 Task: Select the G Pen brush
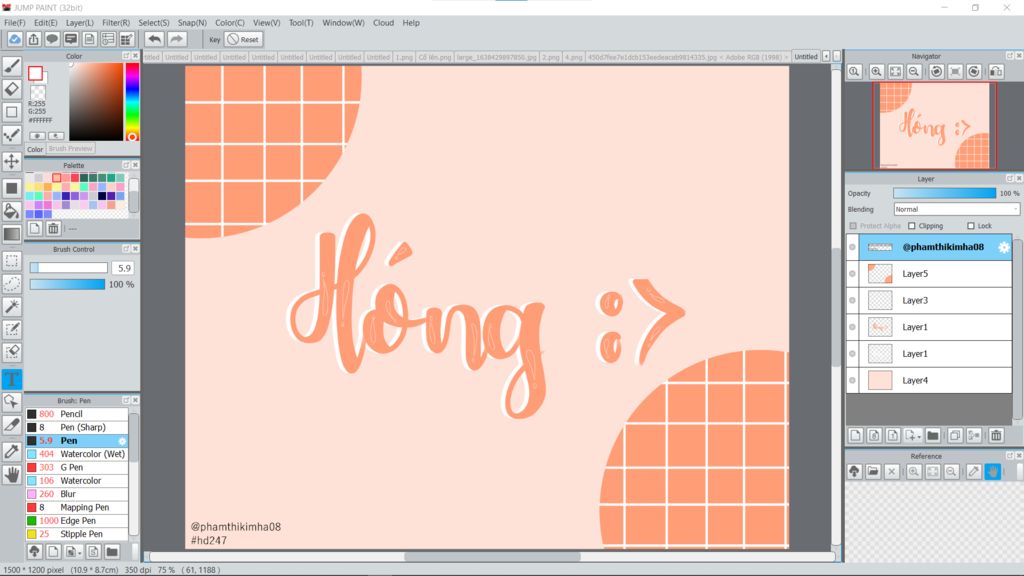[x=77, y=467]
